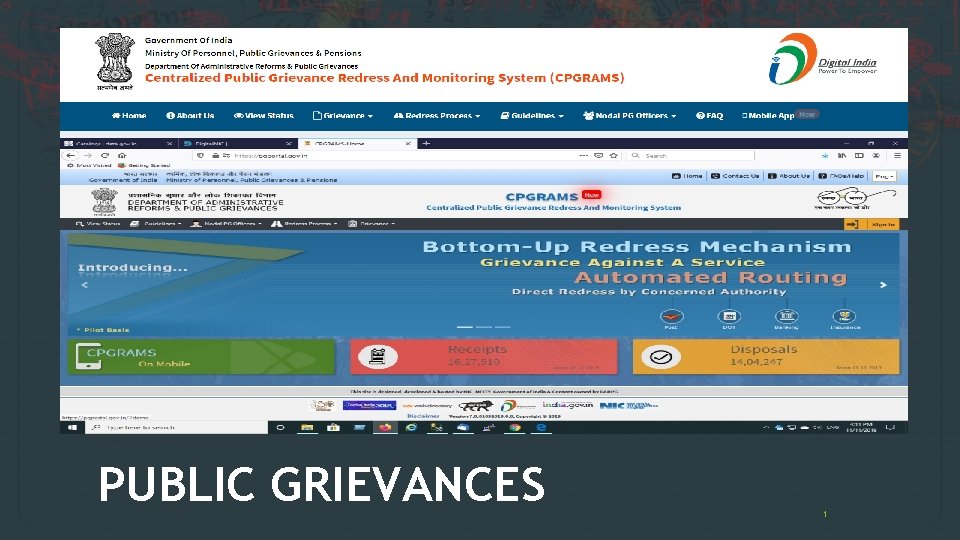Open the FAQ menu item
This screenshot has width=960, height=540.
[x=710, y=115]
